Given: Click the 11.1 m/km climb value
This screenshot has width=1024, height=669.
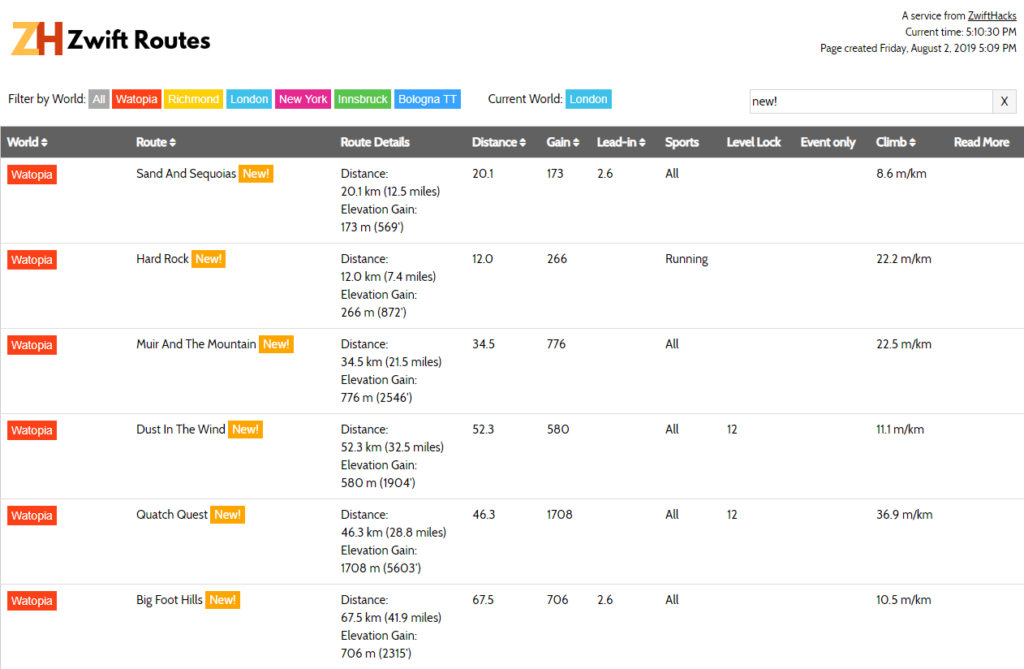Looking at the screenshot, I should tap(900, 429).
